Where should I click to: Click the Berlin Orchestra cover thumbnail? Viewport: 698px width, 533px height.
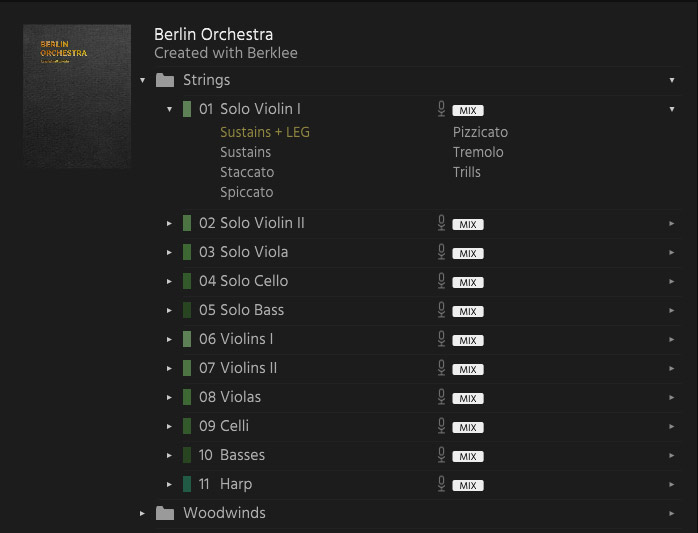tap(77, 96)
